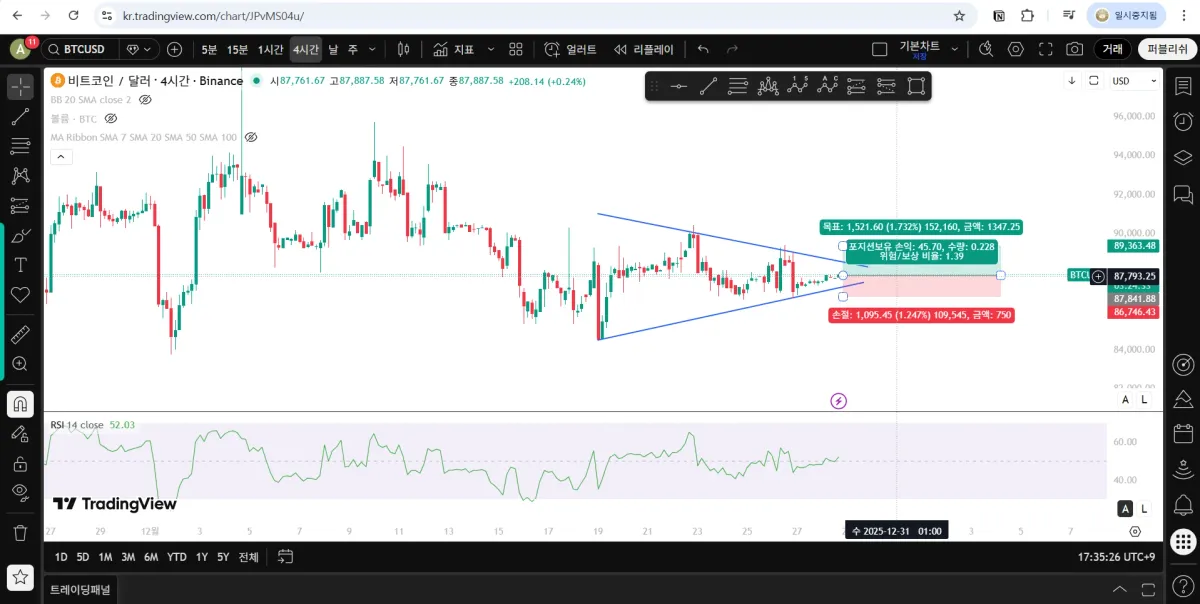Open the 지표 indicators dialog
Image resolution: width=1200 pixels, height=604 pixels.
coord(454,49)
